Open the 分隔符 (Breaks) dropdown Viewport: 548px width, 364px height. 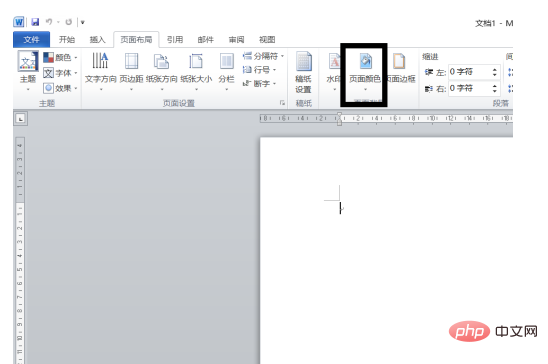click(264, 56)
